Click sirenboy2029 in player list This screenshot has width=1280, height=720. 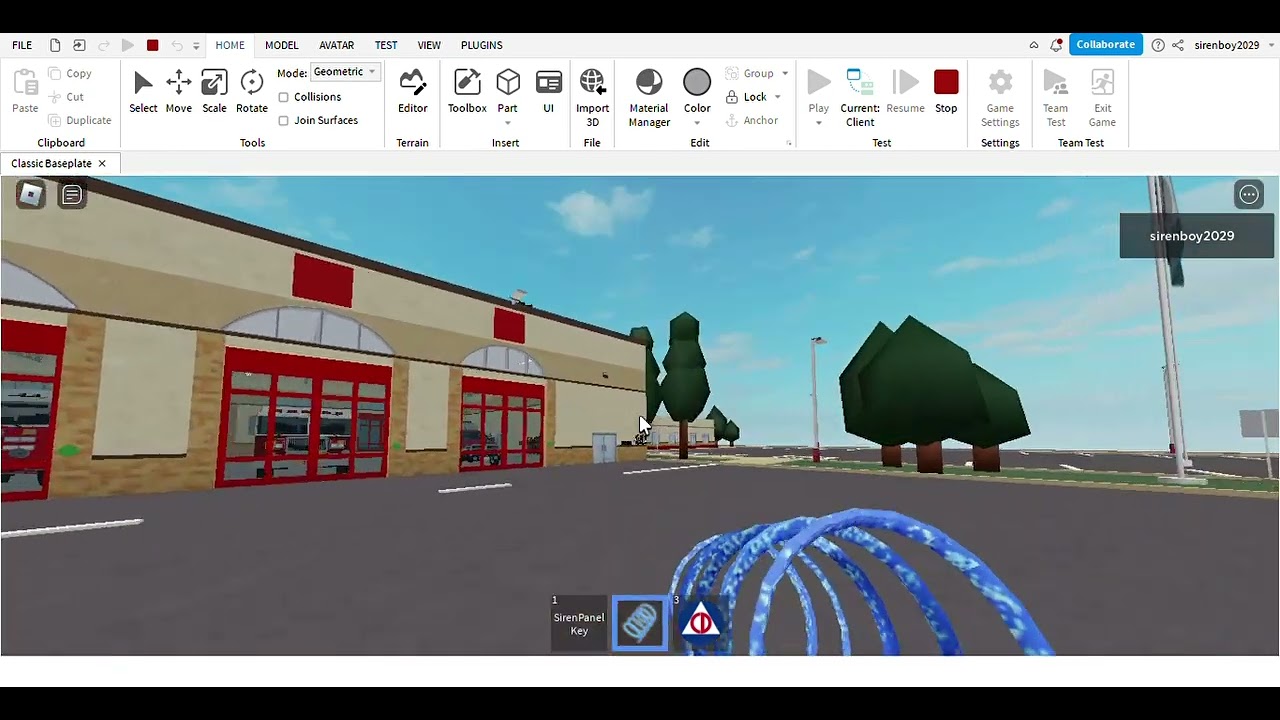pos(1197,236)
